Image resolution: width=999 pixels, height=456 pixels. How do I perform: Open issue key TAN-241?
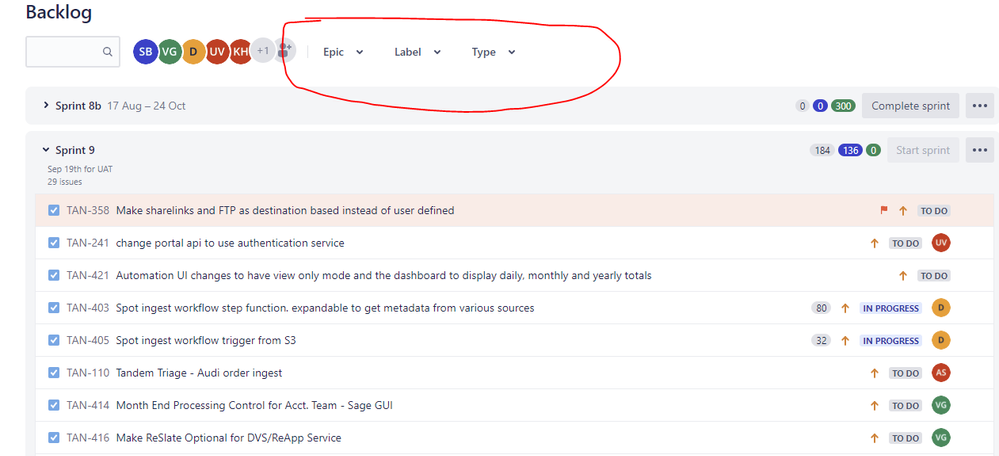coord(88,243)
